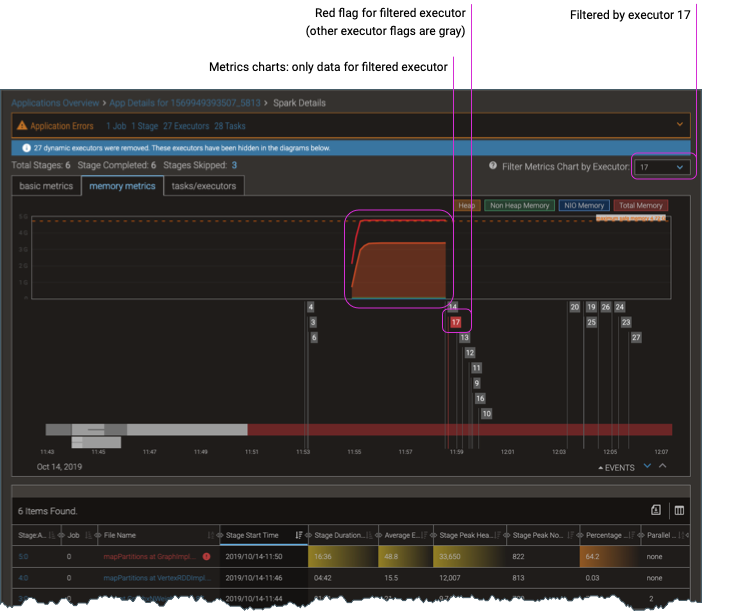Click executor flag 12 on timeline
This screenshot has height=611, width=737.
pyautogui.click(x=470, y=353)
